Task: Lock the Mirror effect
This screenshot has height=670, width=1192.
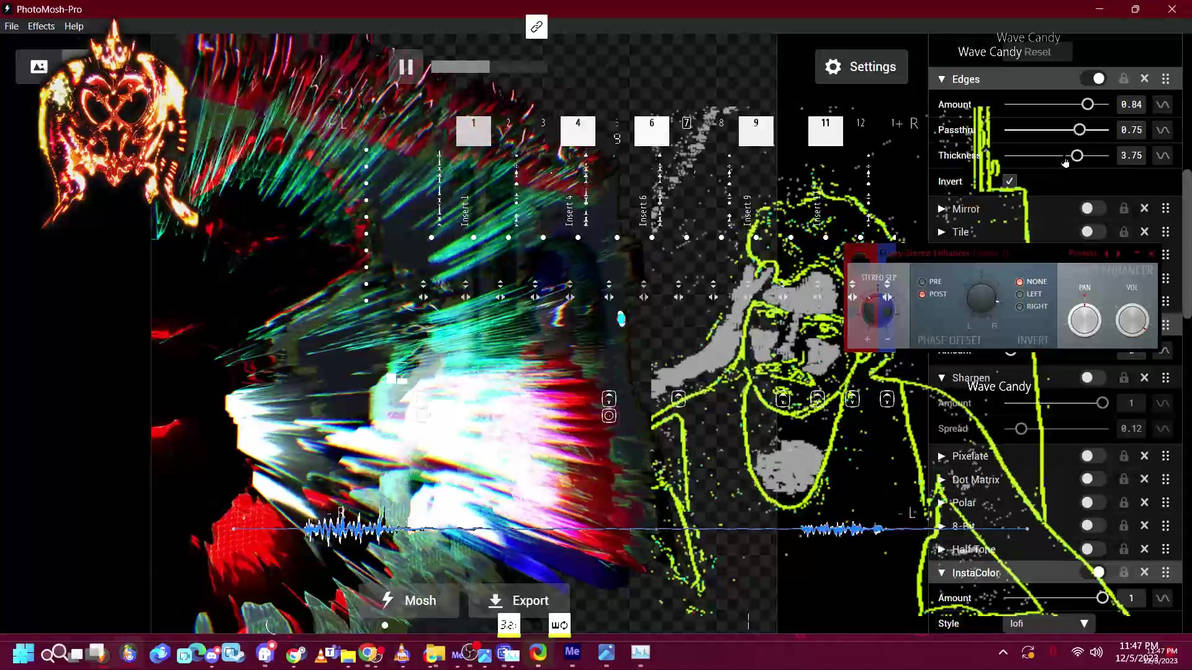Action: coord(1124,208)
